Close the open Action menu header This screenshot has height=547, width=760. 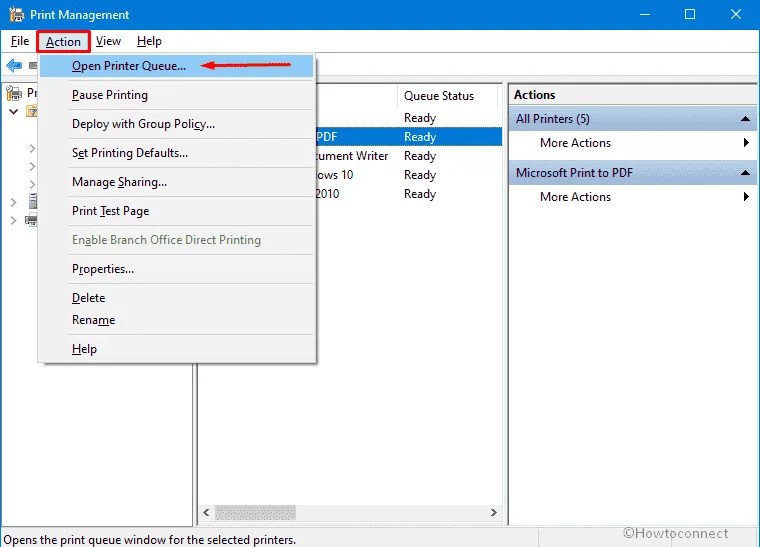tap(63, 42)
